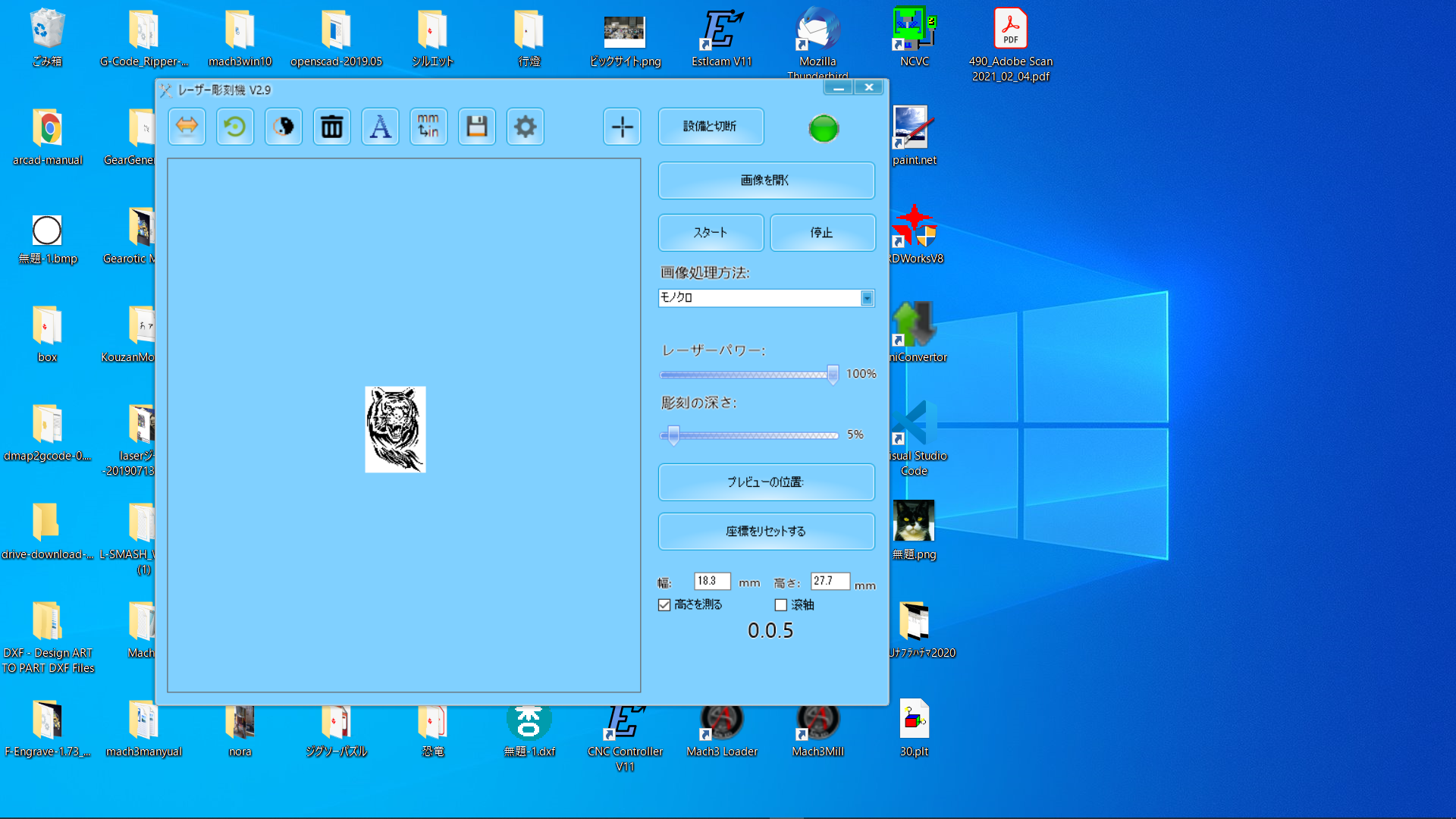
Task: Click the mirror flip horizontal arrows icon
Action: pos(187,127)
